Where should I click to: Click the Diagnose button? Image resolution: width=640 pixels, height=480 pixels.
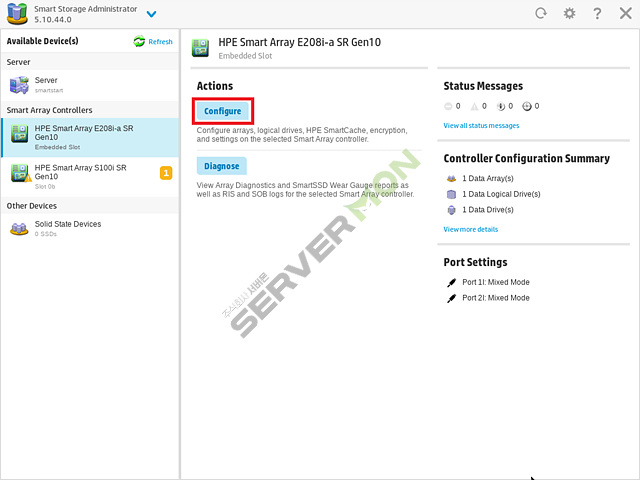222,166
